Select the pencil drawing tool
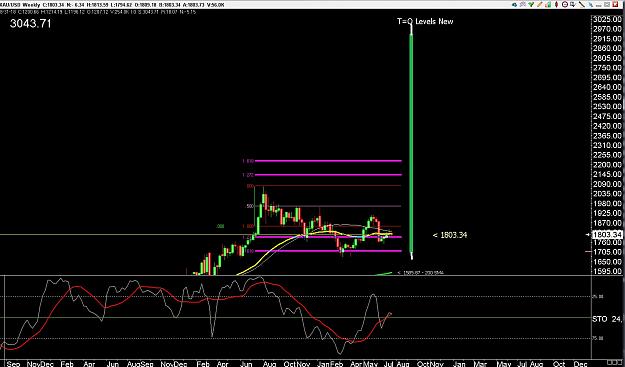 540,4
